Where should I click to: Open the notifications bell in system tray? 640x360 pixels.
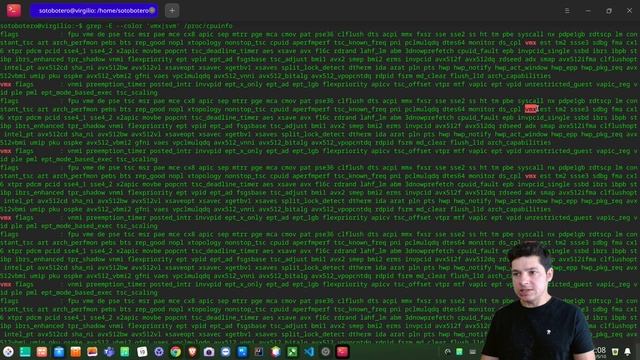(628, 352)
